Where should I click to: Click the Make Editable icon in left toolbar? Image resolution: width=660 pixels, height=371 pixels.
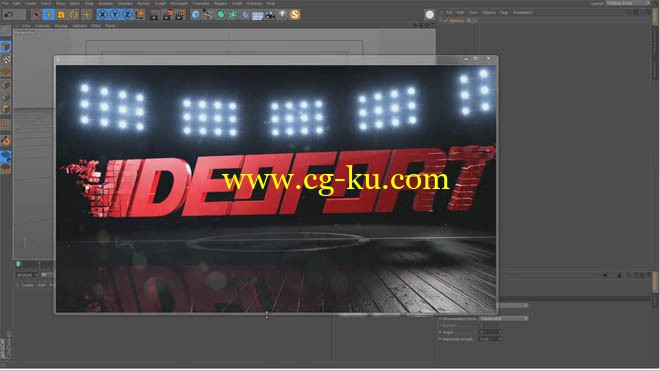[x=5, y=31]
